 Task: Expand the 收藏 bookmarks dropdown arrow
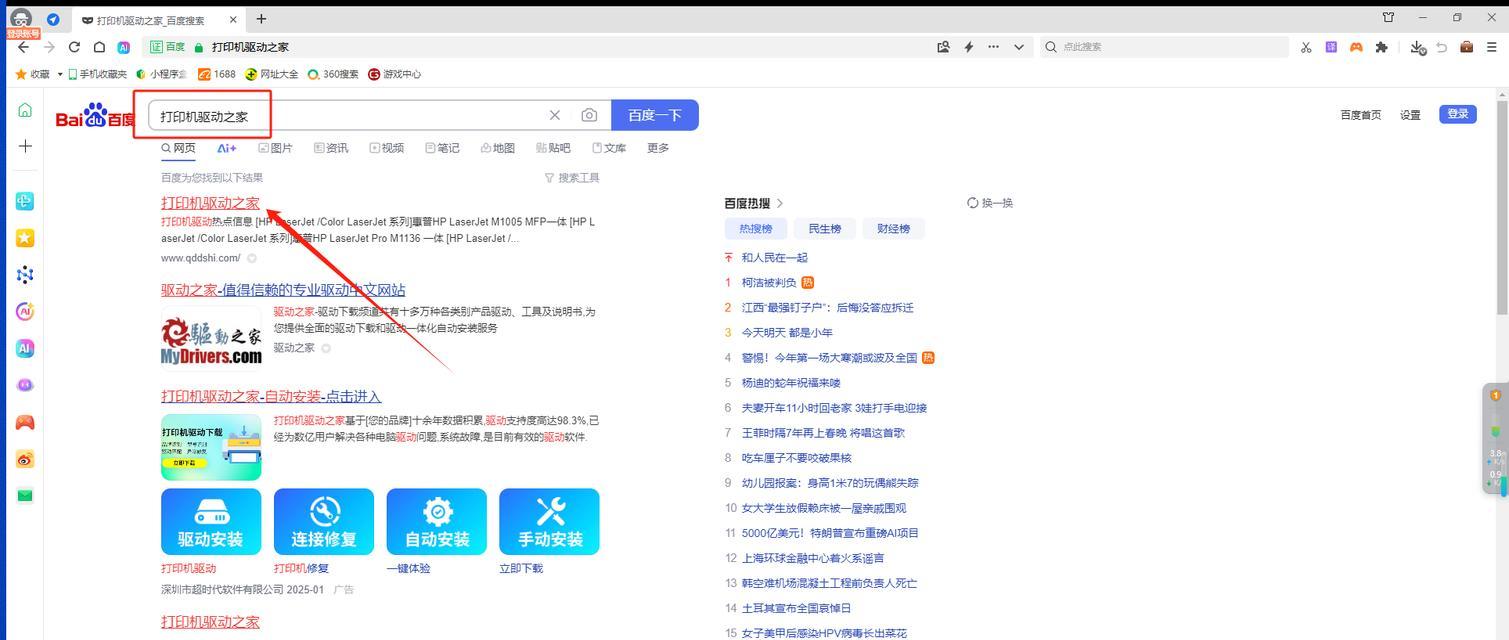60,74
